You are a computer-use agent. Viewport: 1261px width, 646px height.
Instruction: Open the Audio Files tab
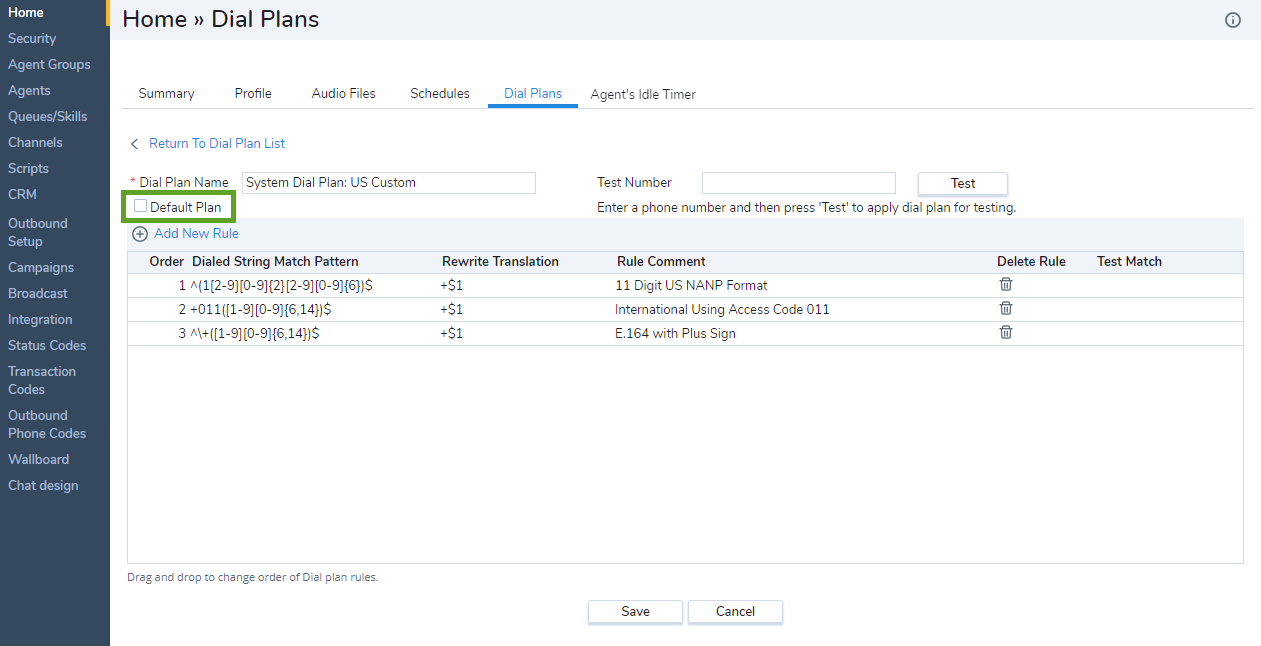pos(344,94)
